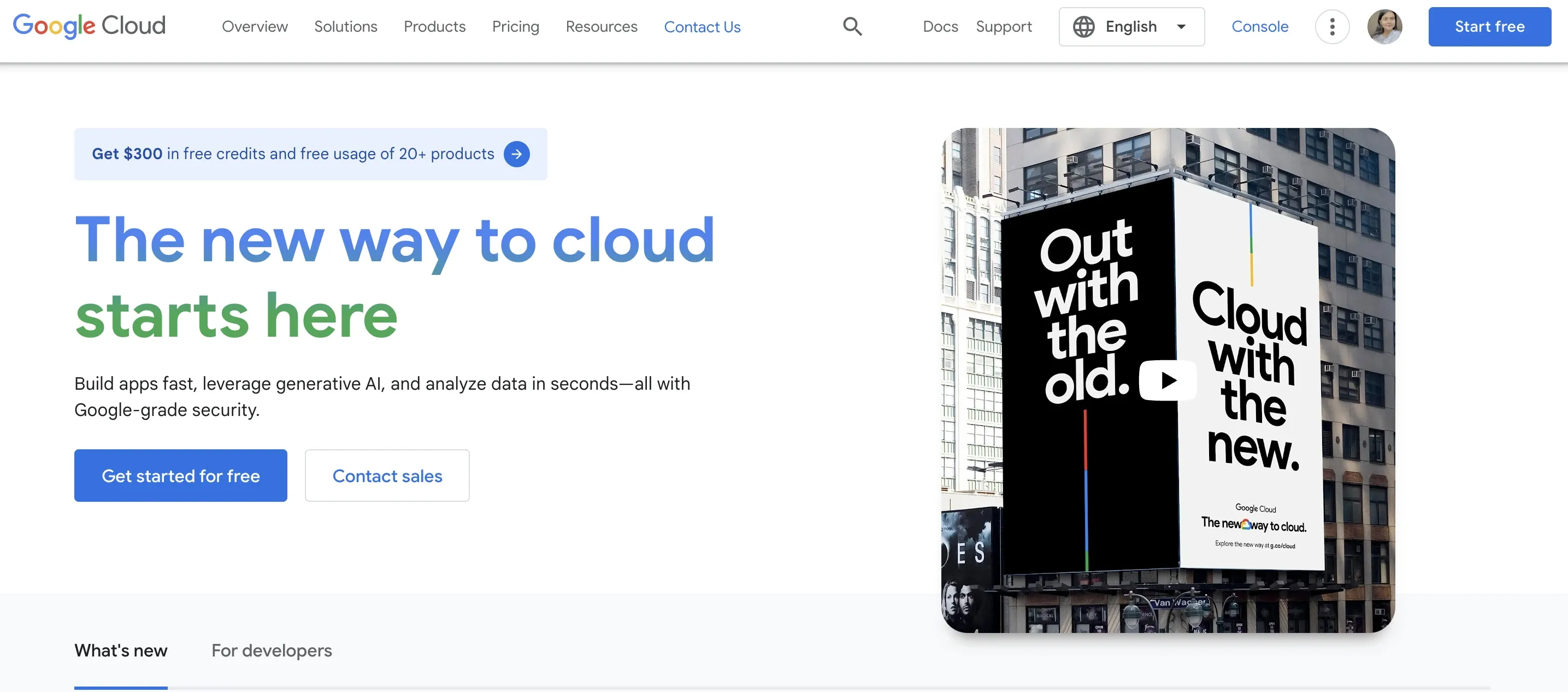Click the Pricing navigation link
This screenshot has height=692, width=1568.
pyautogui.click(x=515, y=26)
